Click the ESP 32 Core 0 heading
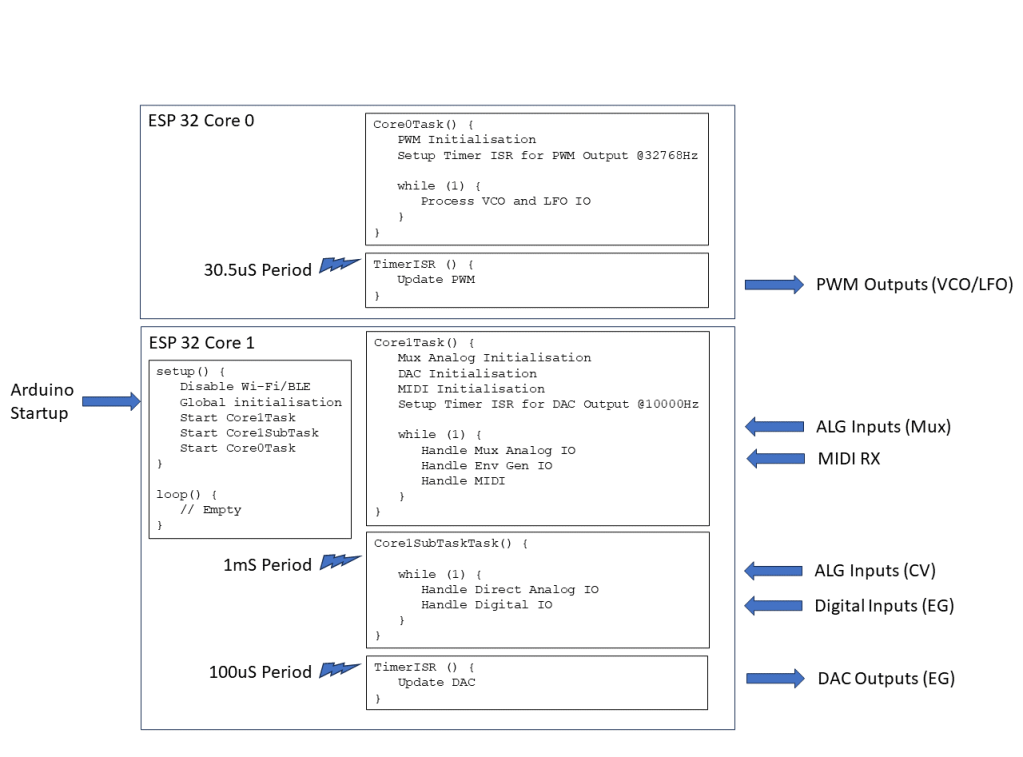 [201, 121]
